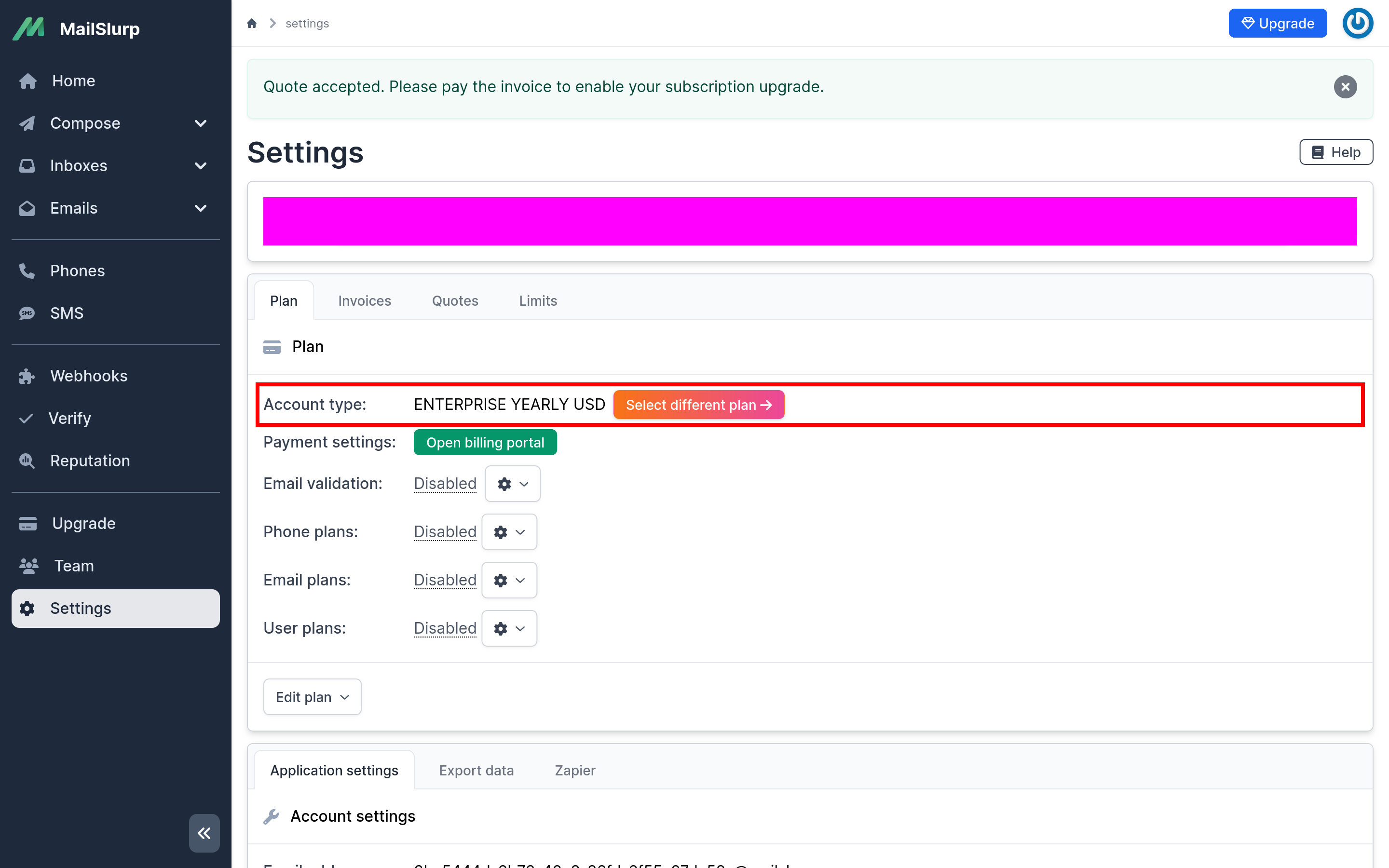Screen dimensions: 1389x868
Task: Click the Compose paper plane icon
Action: click(x=27, y=123)
